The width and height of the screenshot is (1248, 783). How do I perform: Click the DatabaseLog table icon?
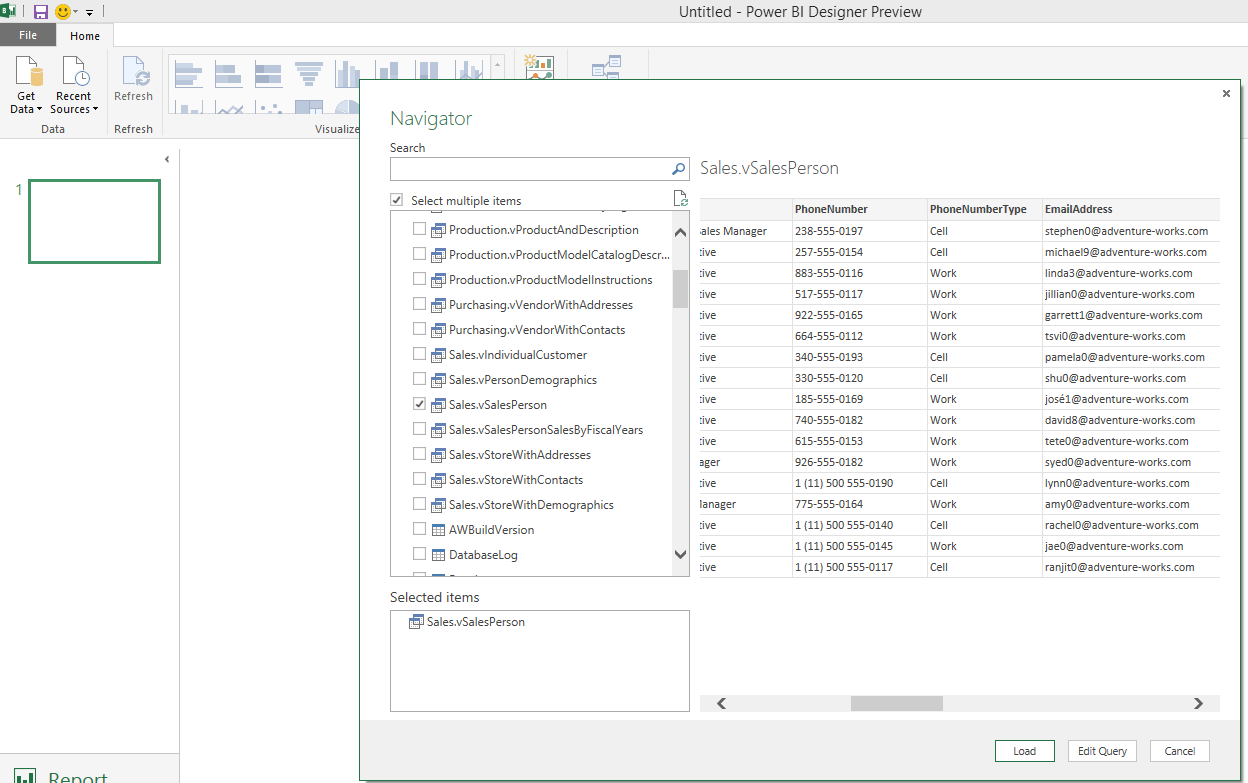[x=438, y=555]
